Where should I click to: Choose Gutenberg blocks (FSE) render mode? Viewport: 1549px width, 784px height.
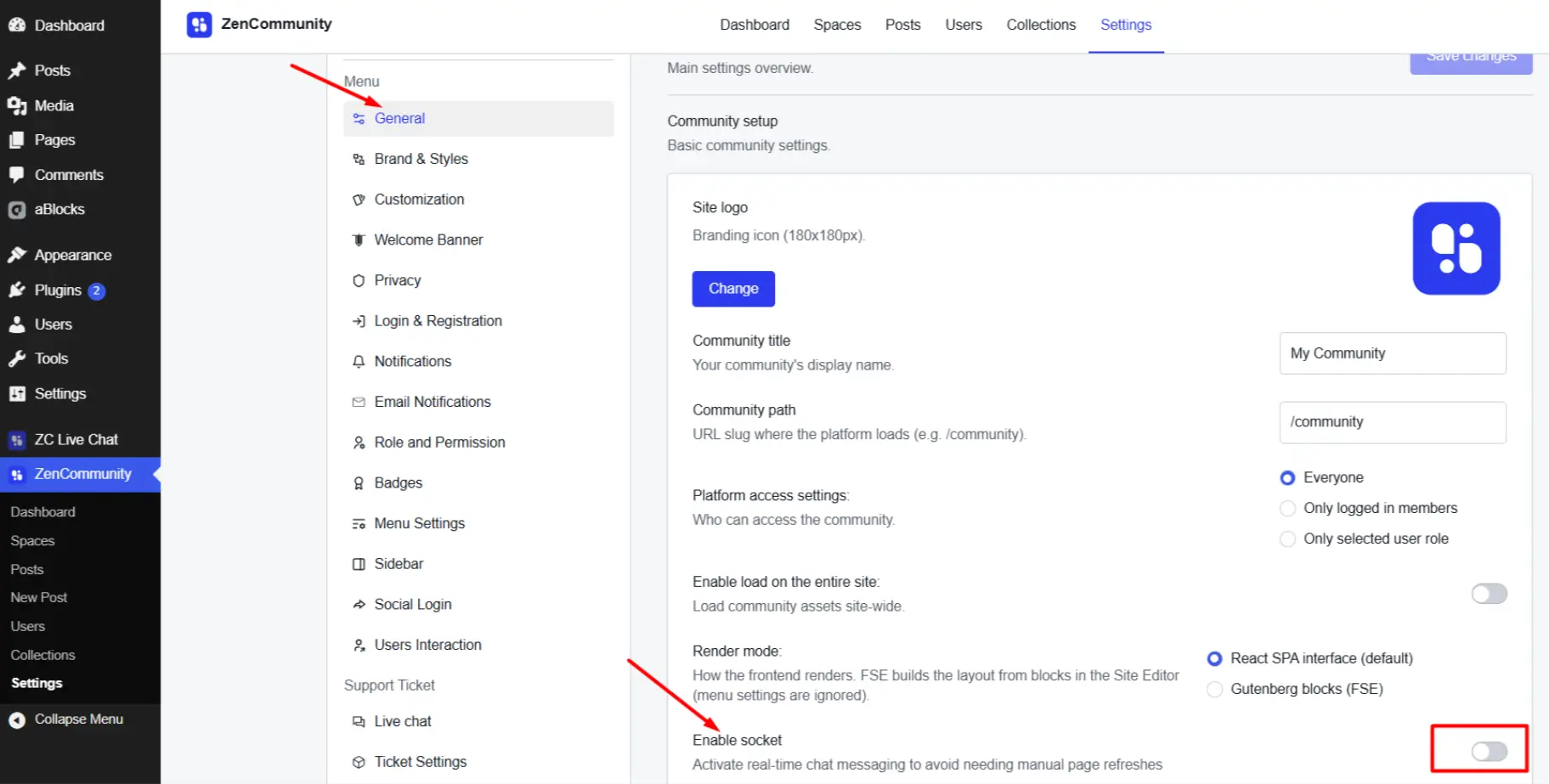(x=1214, y=689)
